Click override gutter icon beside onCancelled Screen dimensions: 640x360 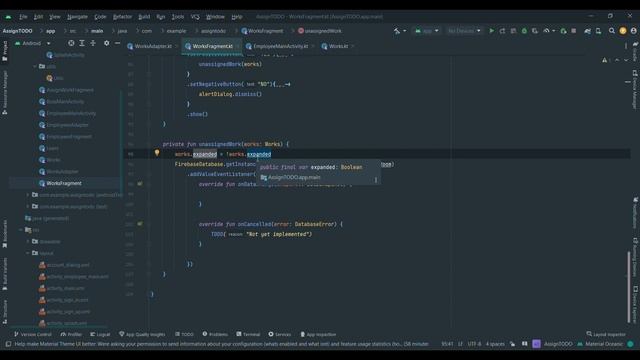point(140,224)
